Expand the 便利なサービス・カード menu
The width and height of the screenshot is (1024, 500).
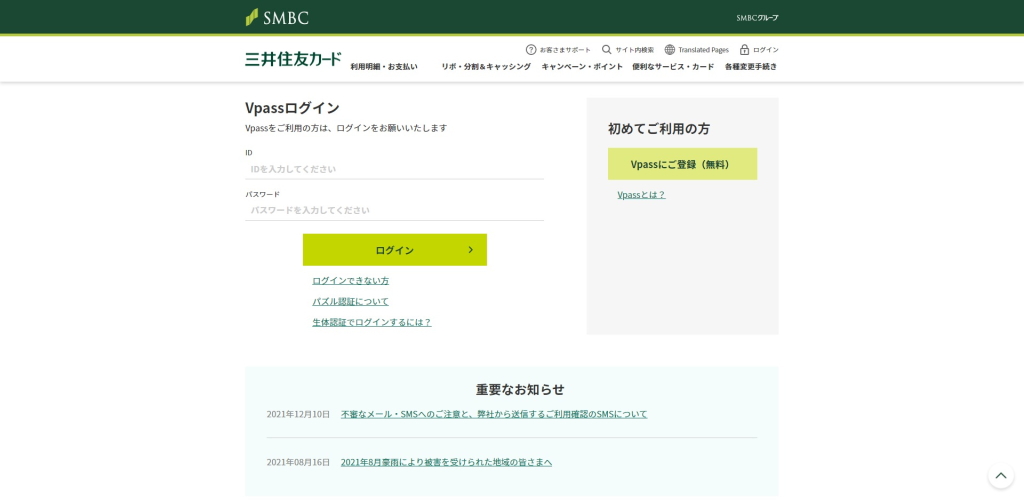[x=673, y=67]
